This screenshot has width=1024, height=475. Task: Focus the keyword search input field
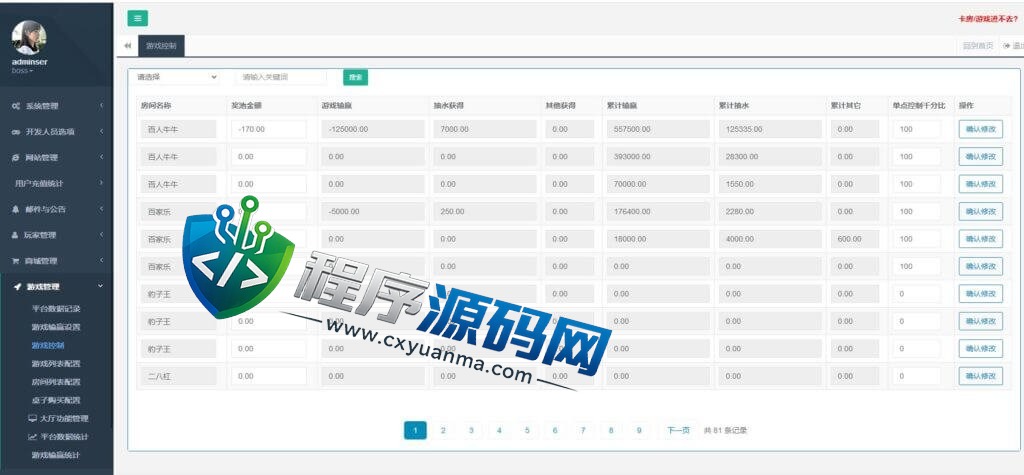[281, 77]
